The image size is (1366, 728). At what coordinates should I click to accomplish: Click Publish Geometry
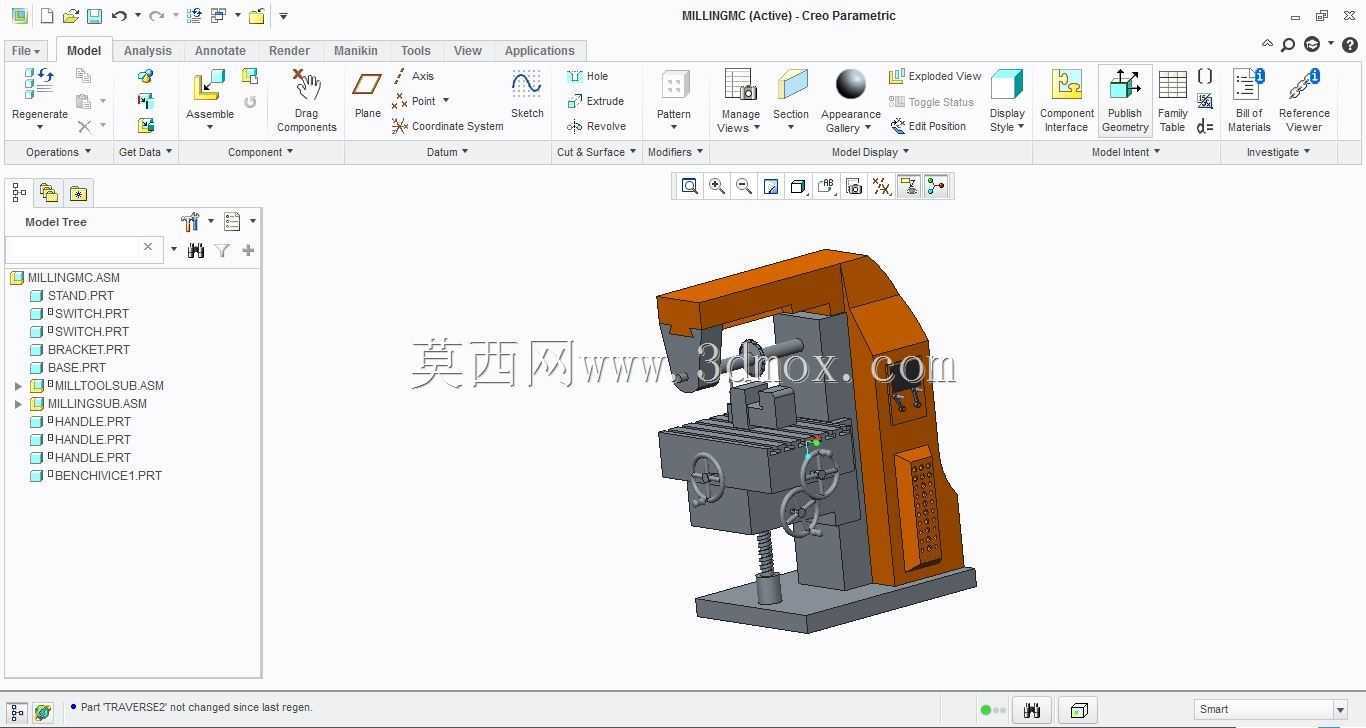tap(1125, 100)
